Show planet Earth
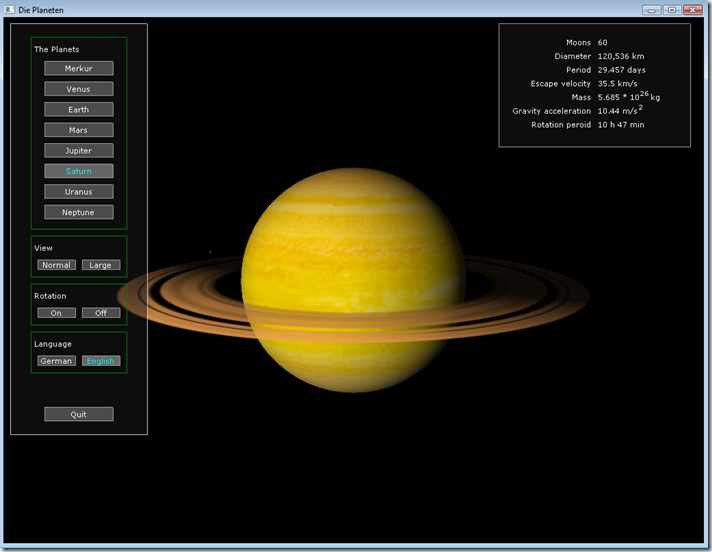Viewport: 712px width, 552px height. pyautogui.click(x=79, y=109)
